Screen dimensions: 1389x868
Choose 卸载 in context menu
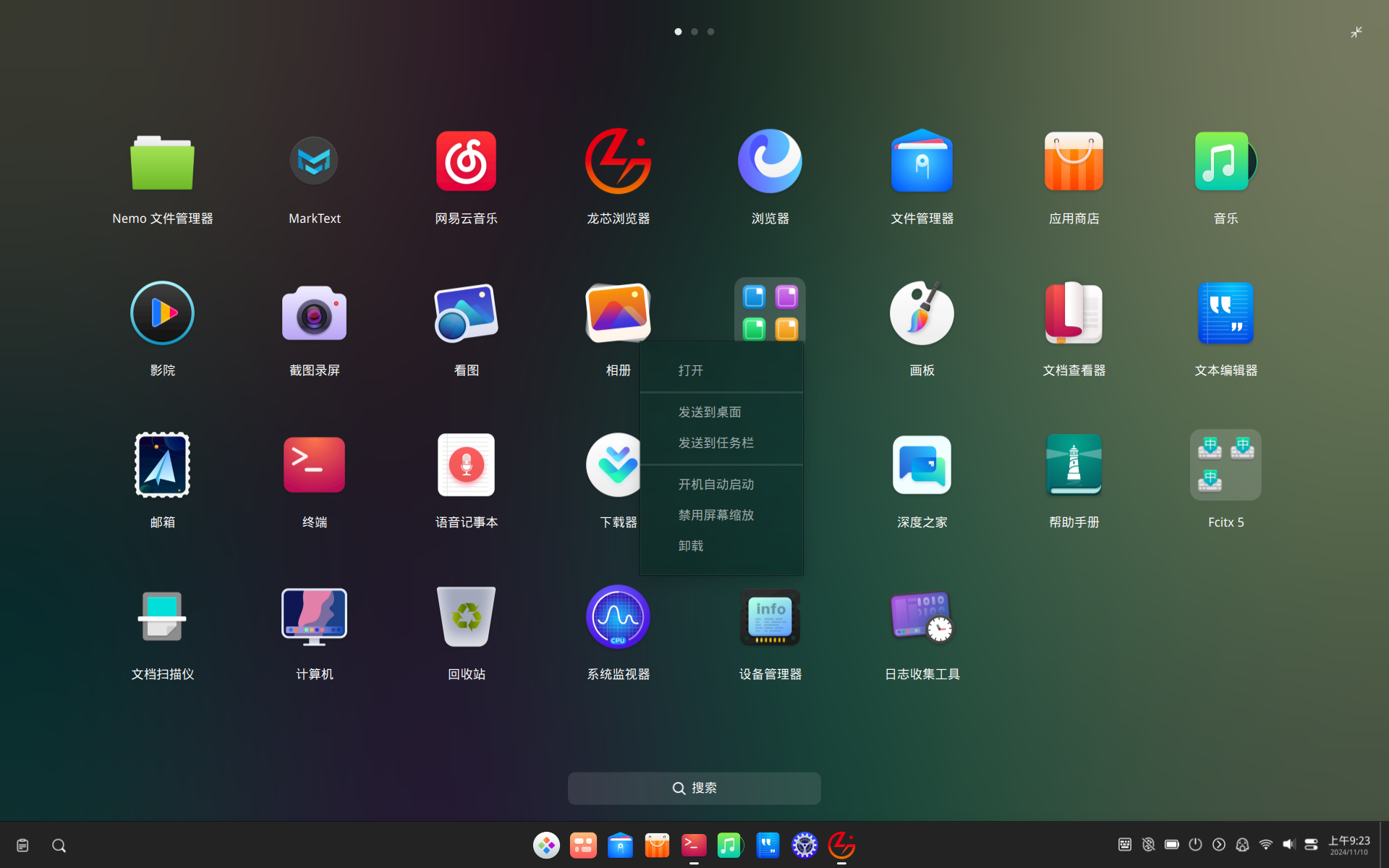coord(721,545)
